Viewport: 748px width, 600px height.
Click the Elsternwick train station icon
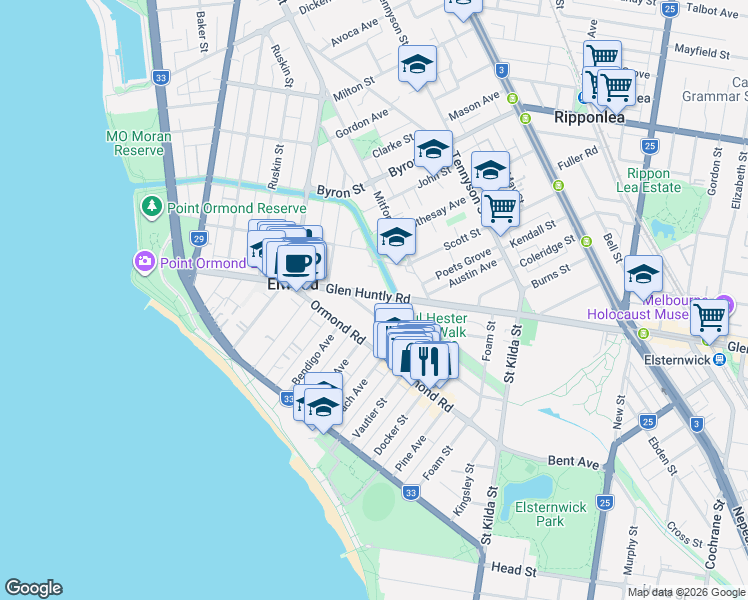point(719,360)
